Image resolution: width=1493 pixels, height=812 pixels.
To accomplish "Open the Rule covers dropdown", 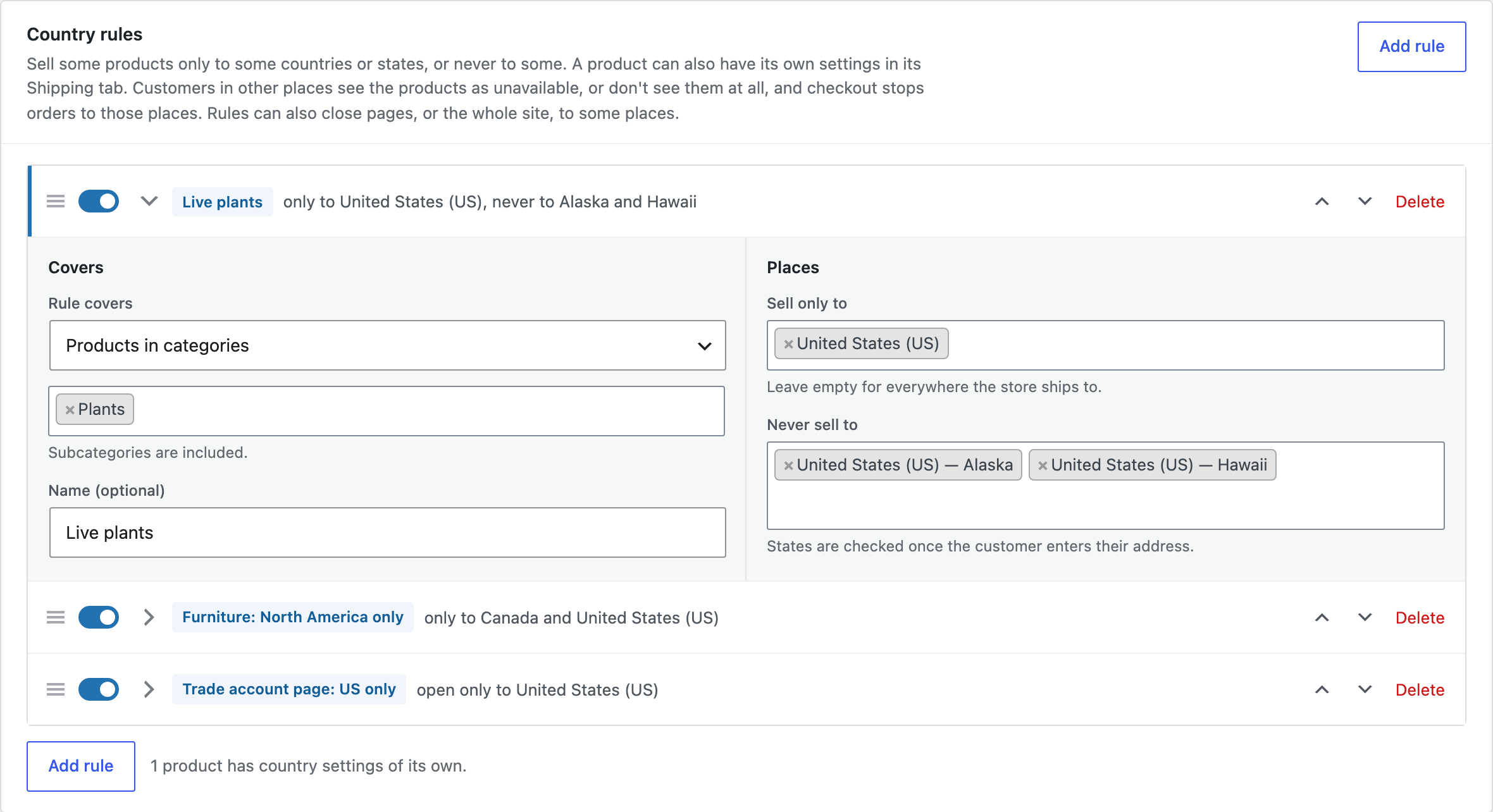I will (x=387, y=345).
